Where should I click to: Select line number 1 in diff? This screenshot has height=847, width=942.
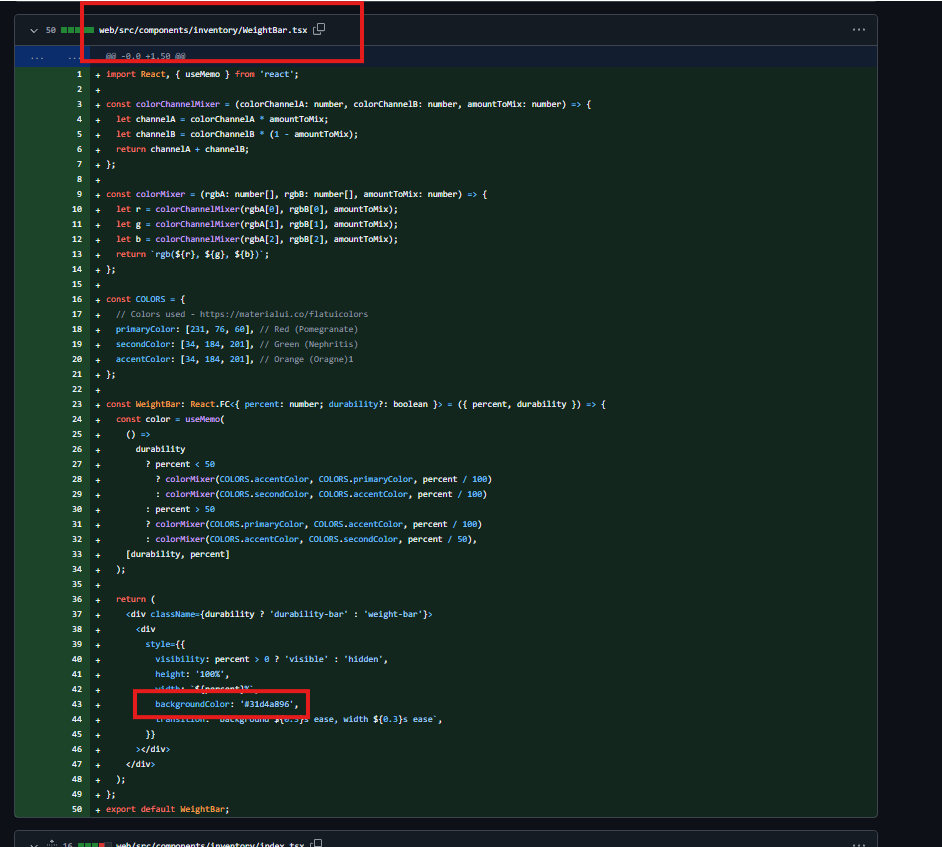pyautogui.click(x=78, y=75)
